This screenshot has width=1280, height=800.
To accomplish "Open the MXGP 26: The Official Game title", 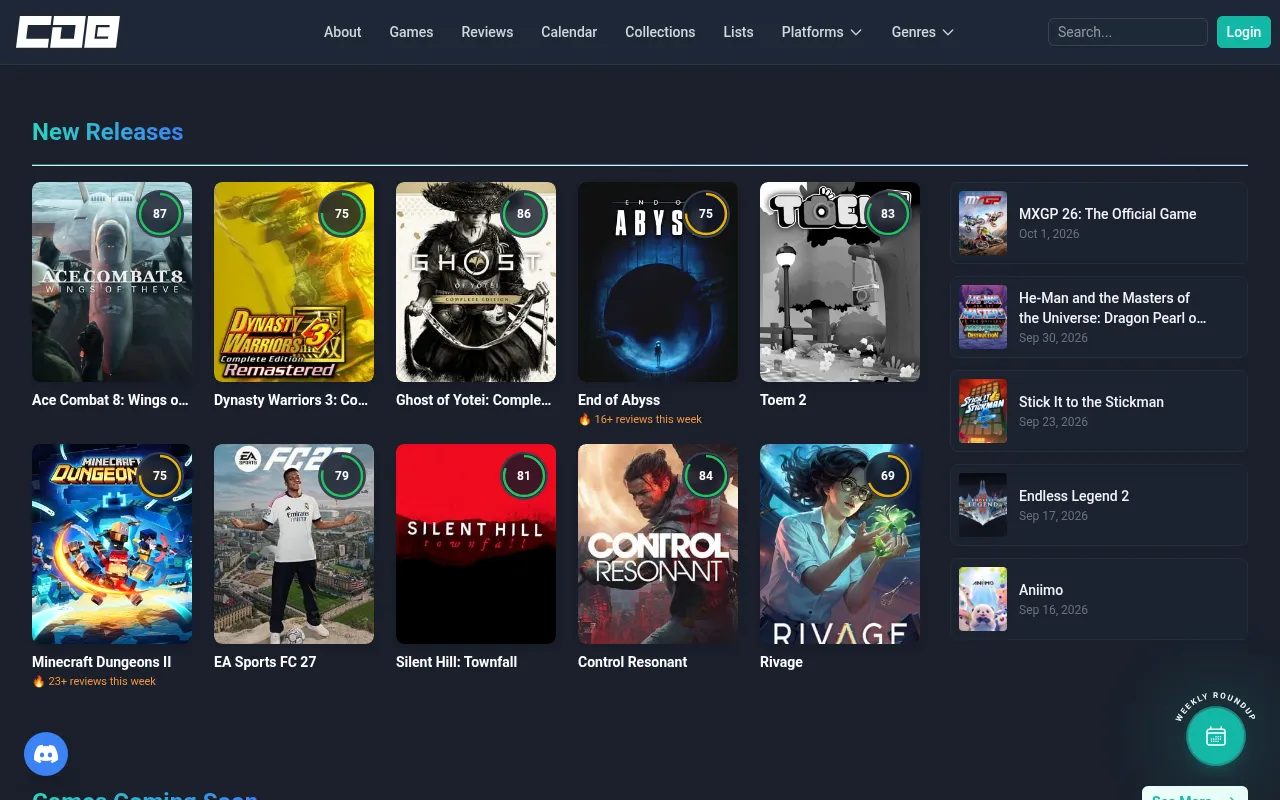I will [x=1108, y=214].
